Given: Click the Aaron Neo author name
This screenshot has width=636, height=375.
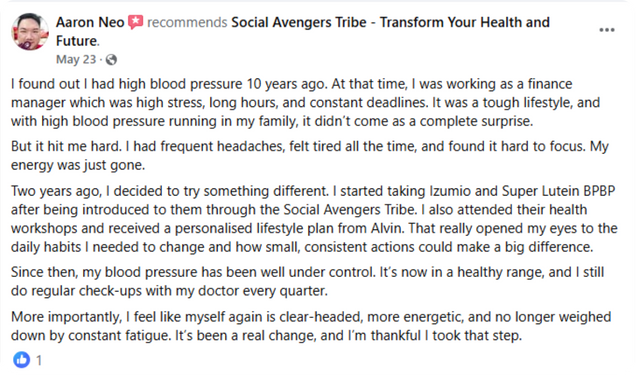Looking at the screenshot, I should coord(90,22).
